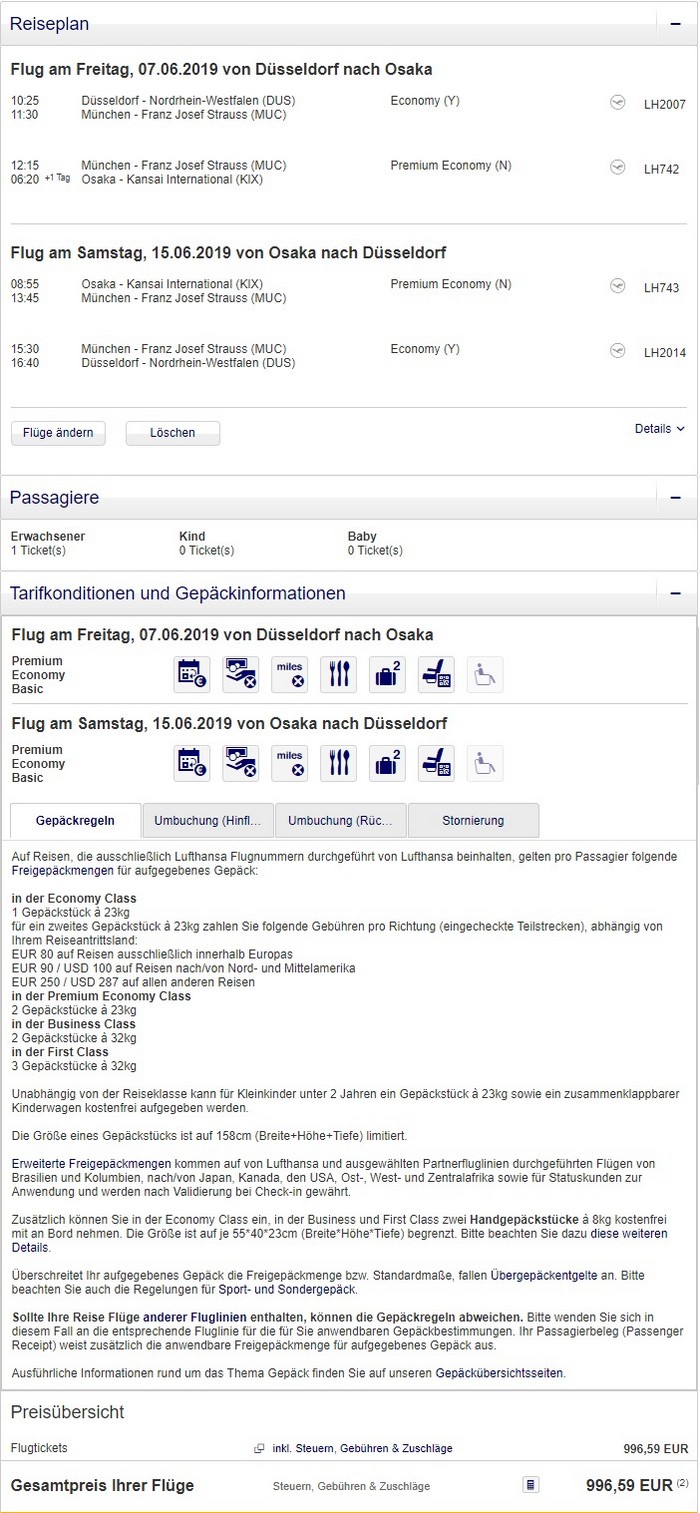Click seat reservation icon for outbound flight
The width and height of the screenshot is (700, 1513).
[x=436, y=675]
